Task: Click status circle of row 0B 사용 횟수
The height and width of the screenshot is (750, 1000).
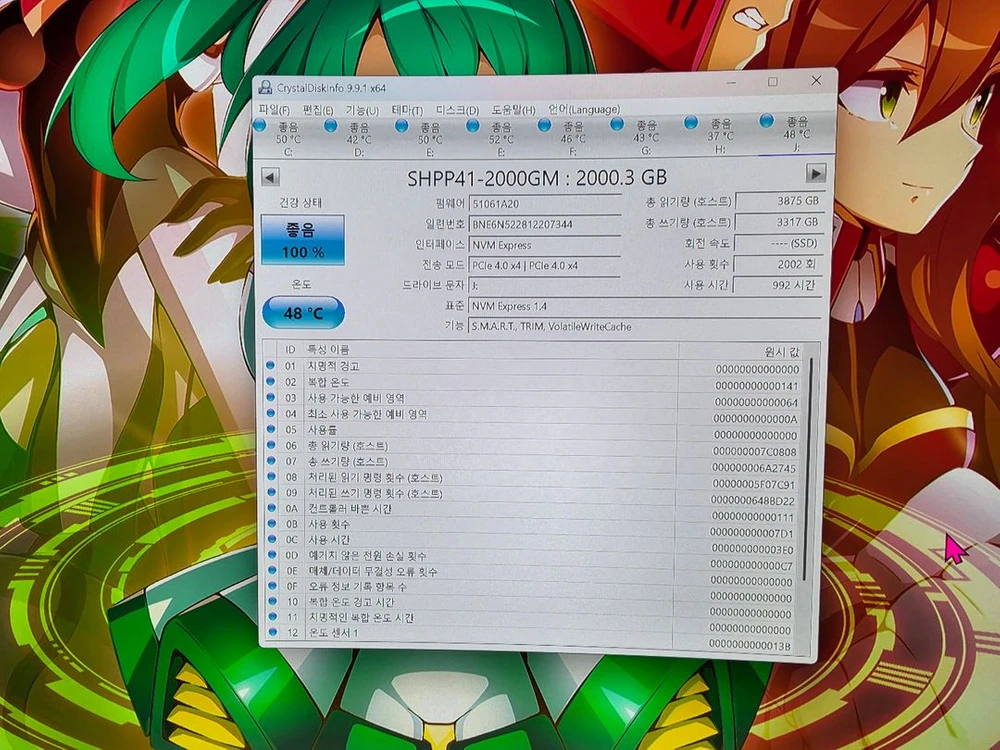Action: pyautogui.click(x=272, y=524)
